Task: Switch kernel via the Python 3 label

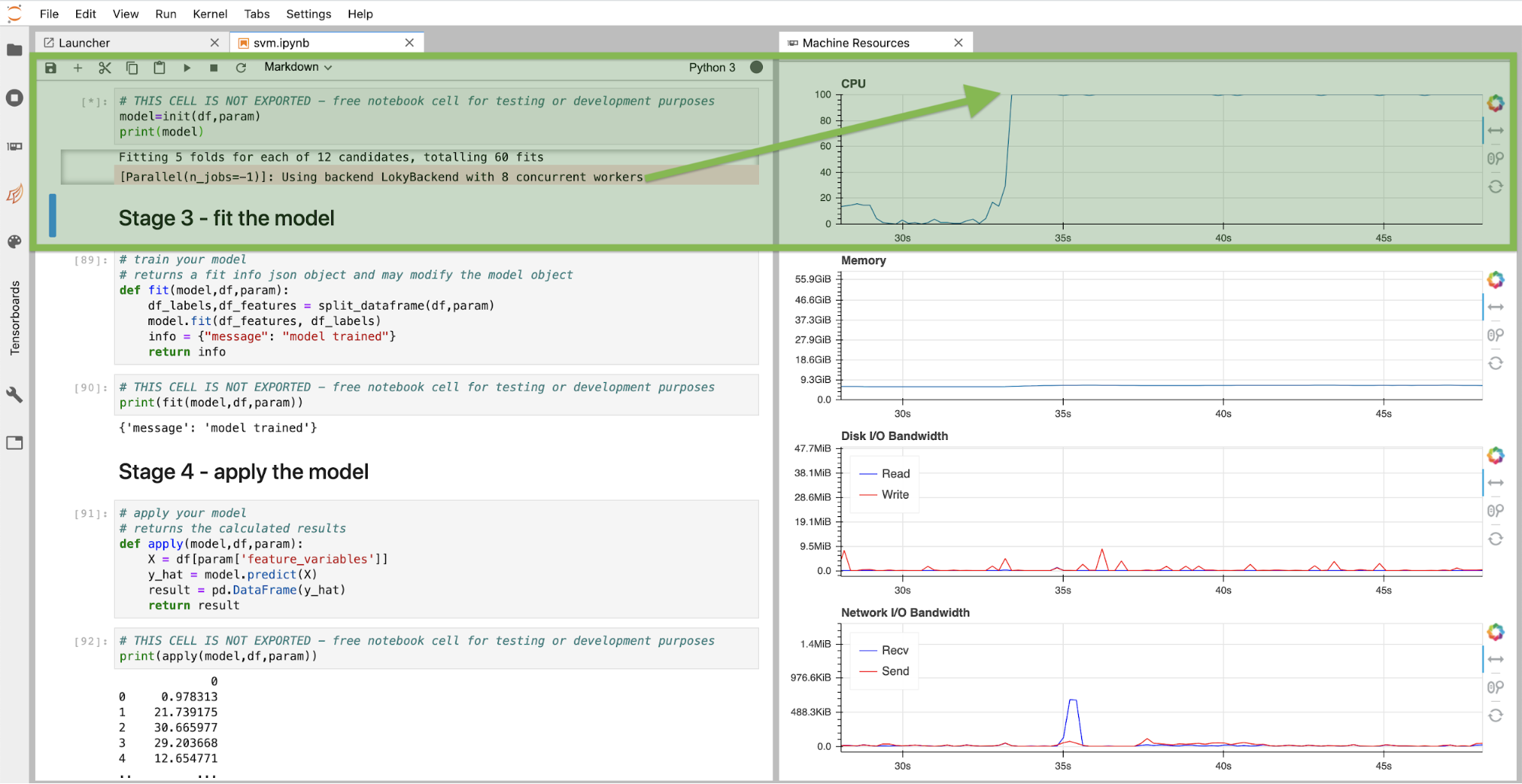Action: coord(712,67)
